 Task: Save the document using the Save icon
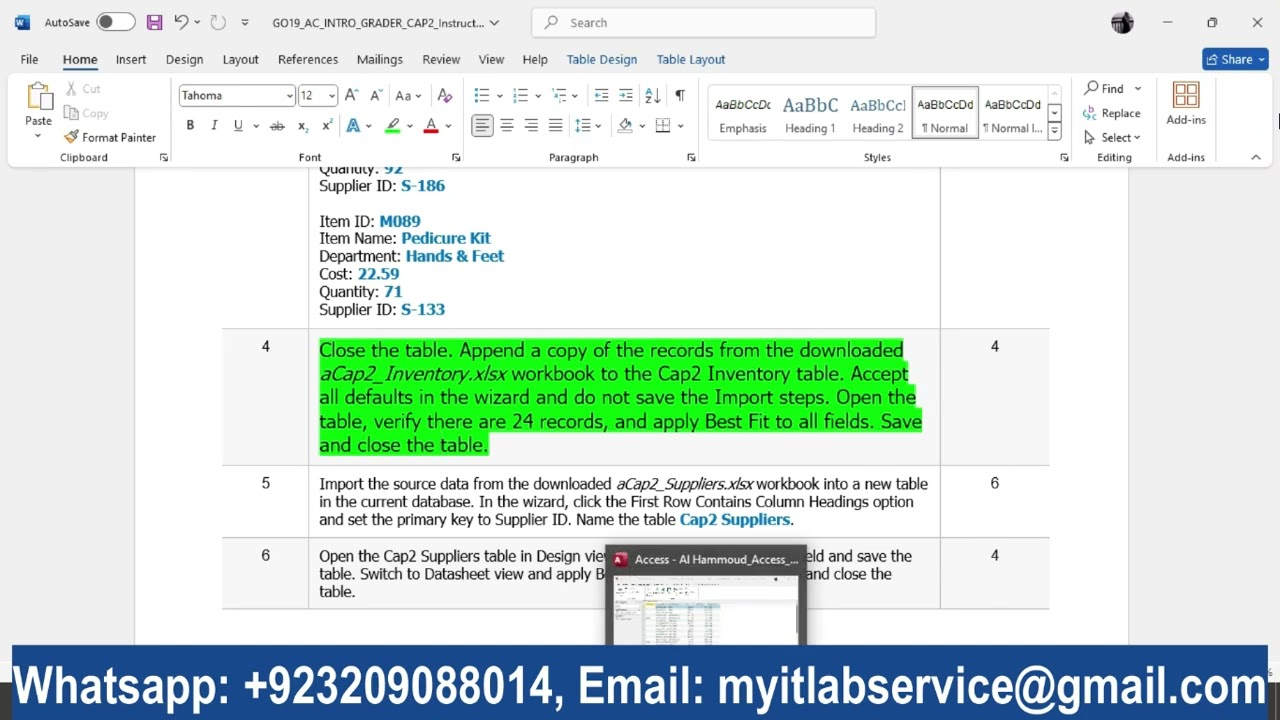pos(154,22)
